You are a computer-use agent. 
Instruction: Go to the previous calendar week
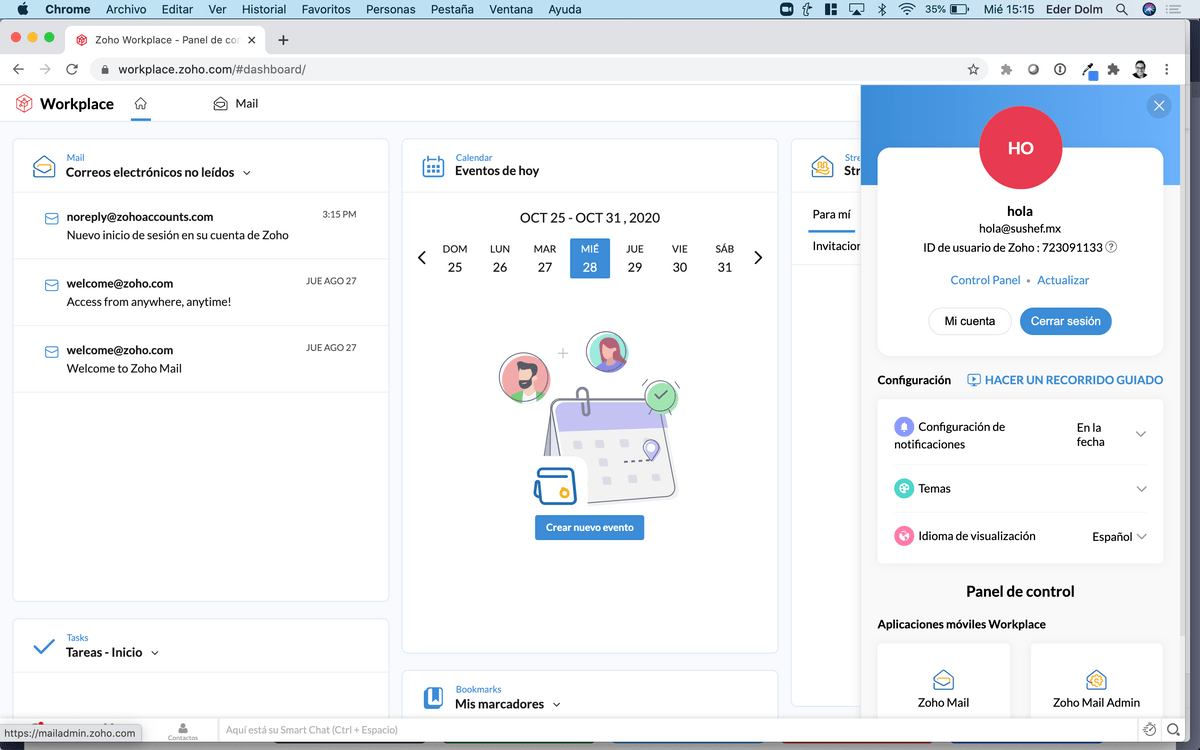coord(422,258)
